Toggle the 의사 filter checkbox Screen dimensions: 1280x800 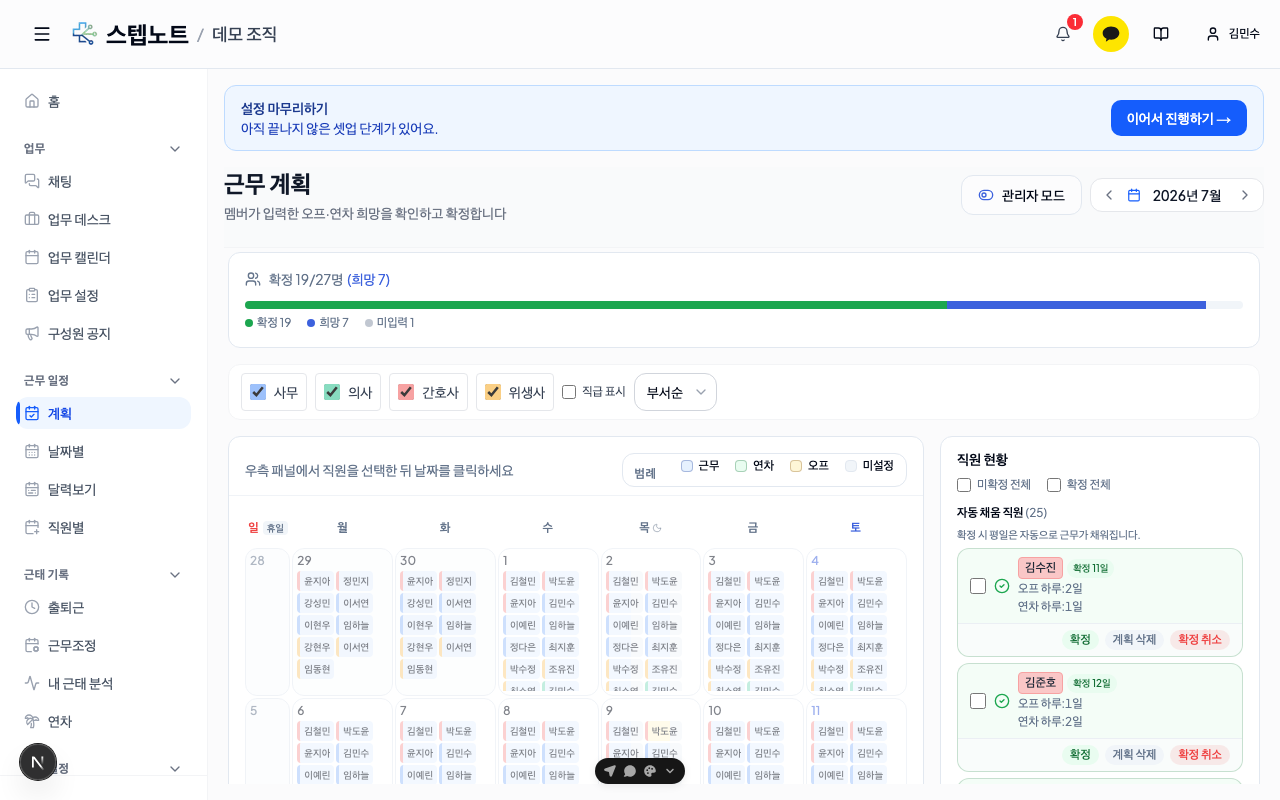point(332,392)
